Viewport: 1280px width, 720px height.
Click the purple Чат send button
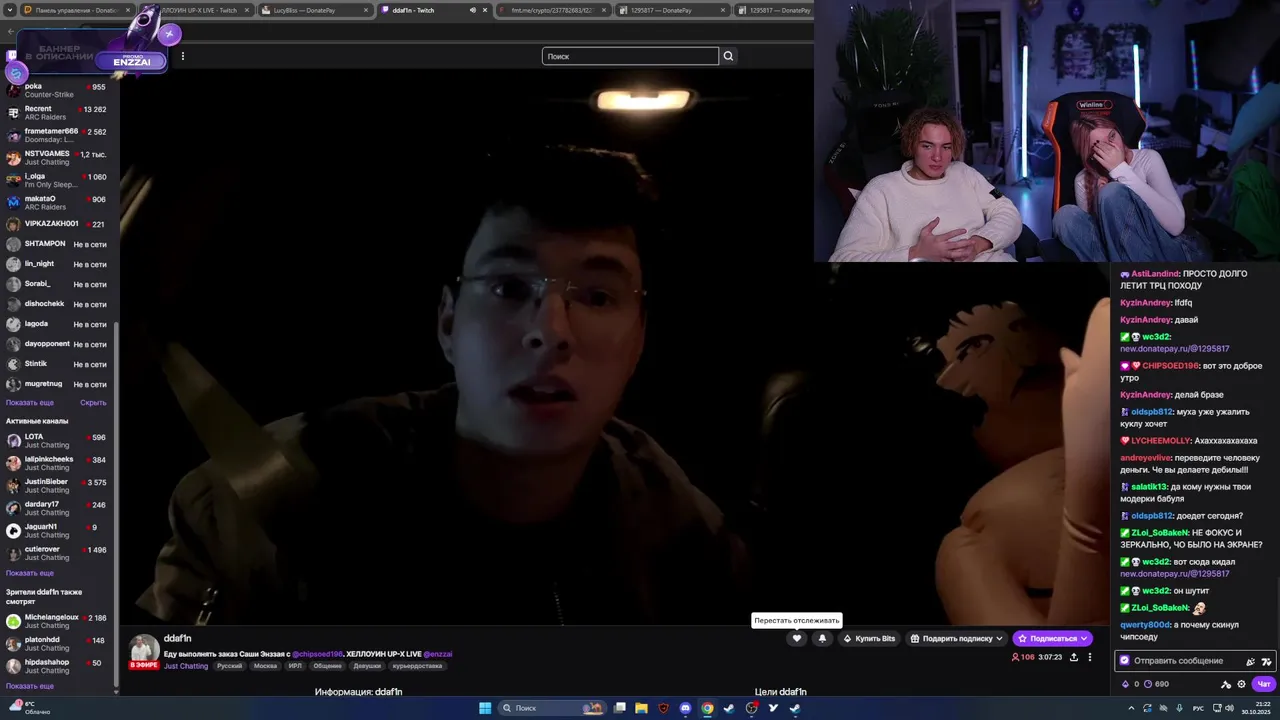coord(1263,684)
